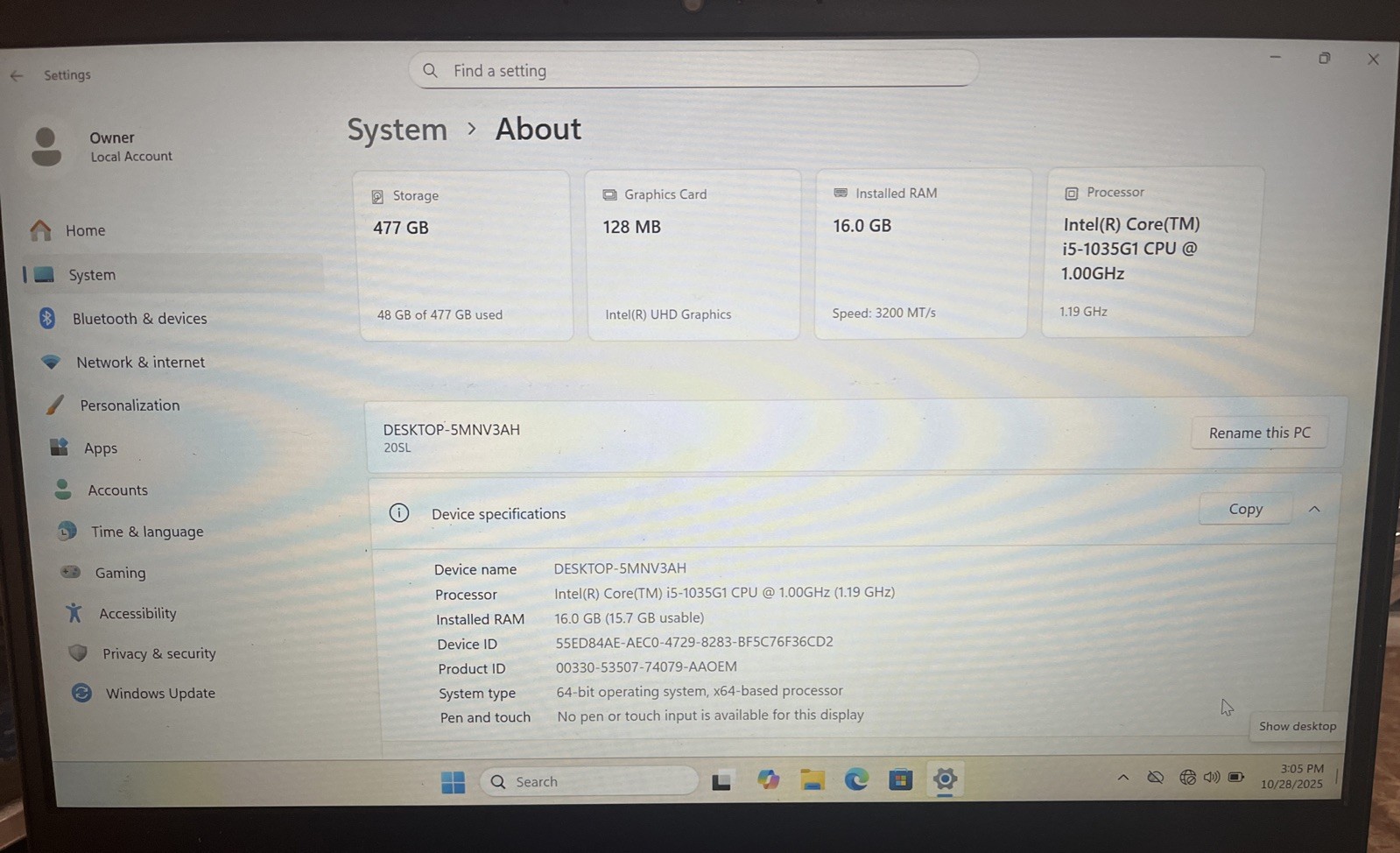Click the Settings gear taskbar icon

(x=945, y=779)
